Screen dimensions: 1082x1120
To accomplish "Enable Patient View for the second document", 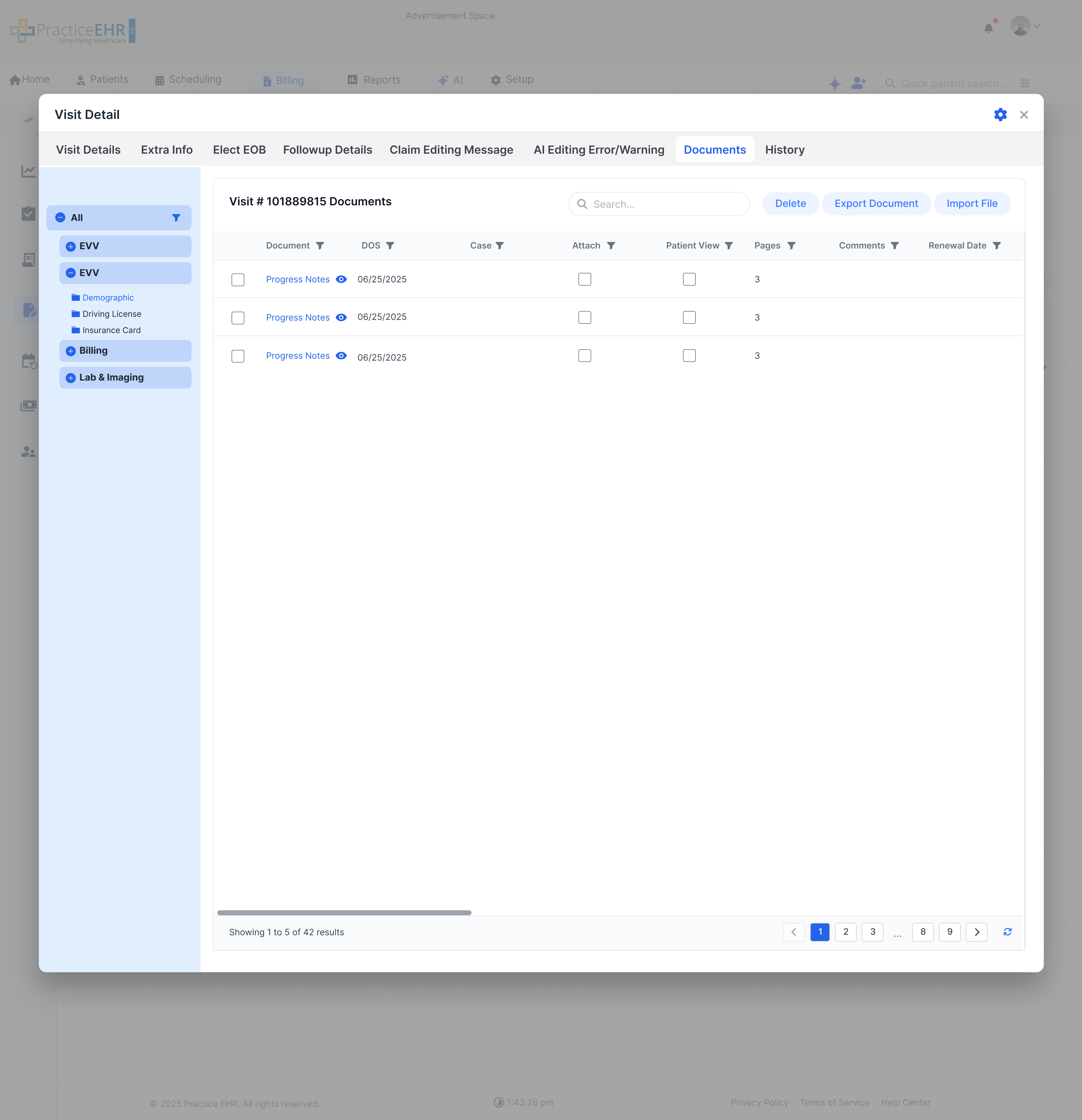I will pyautogui.click(x=689, y=317).
